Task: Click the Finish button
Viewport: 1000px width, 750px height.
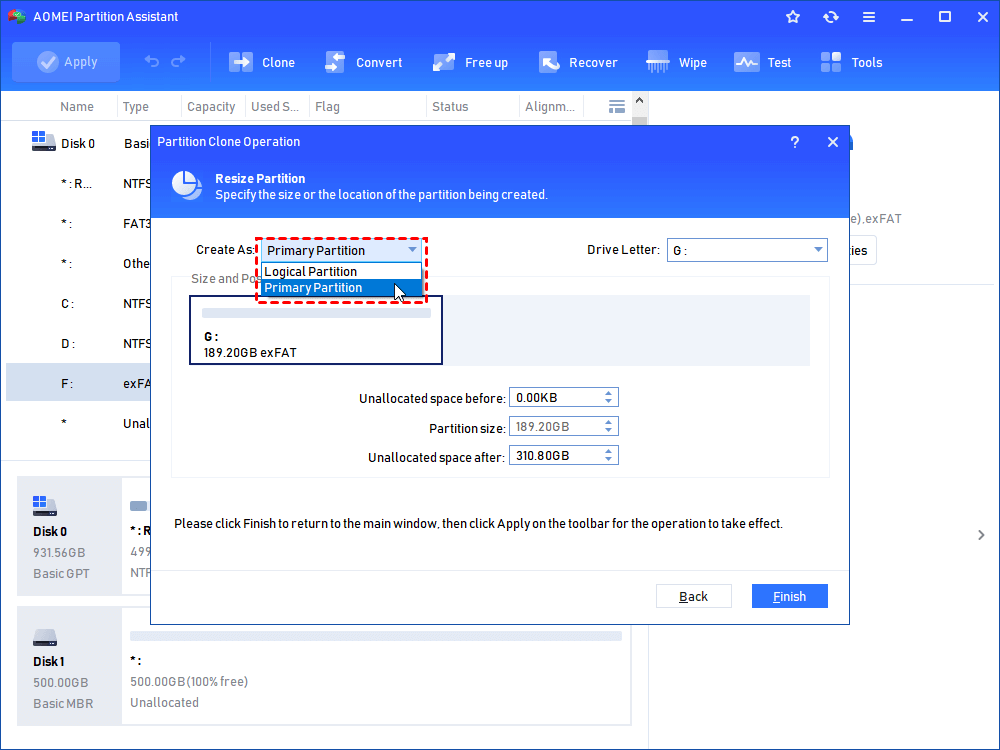Action: (x=790, y=596)
